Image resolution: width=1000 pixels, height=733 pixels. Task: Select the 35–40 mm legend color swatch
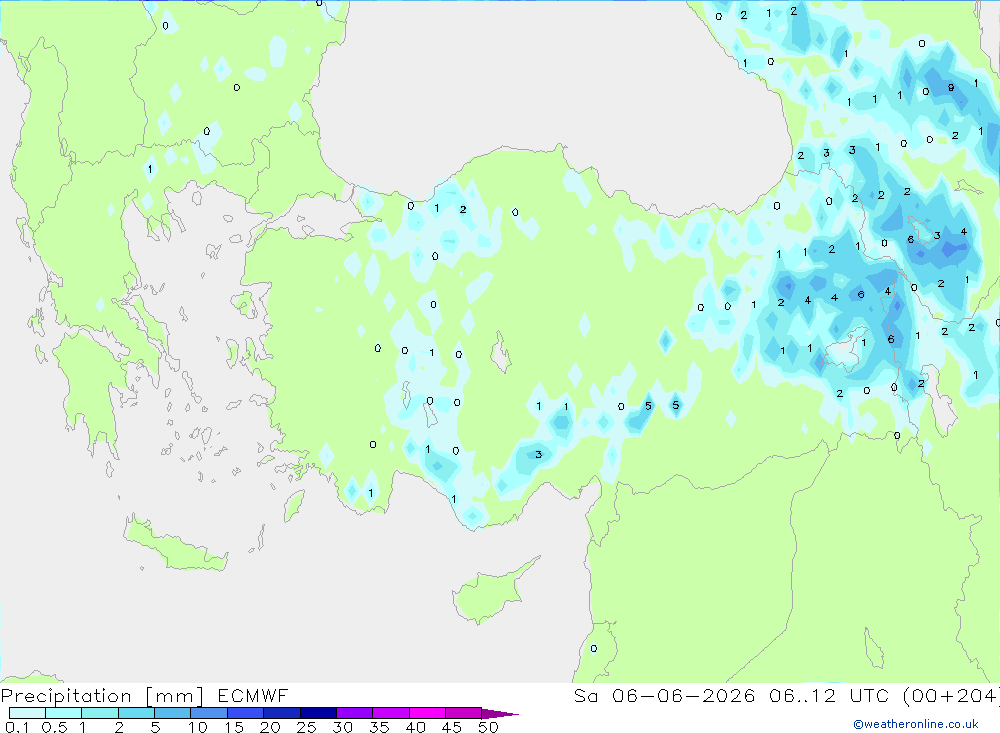tap(391, 713)
